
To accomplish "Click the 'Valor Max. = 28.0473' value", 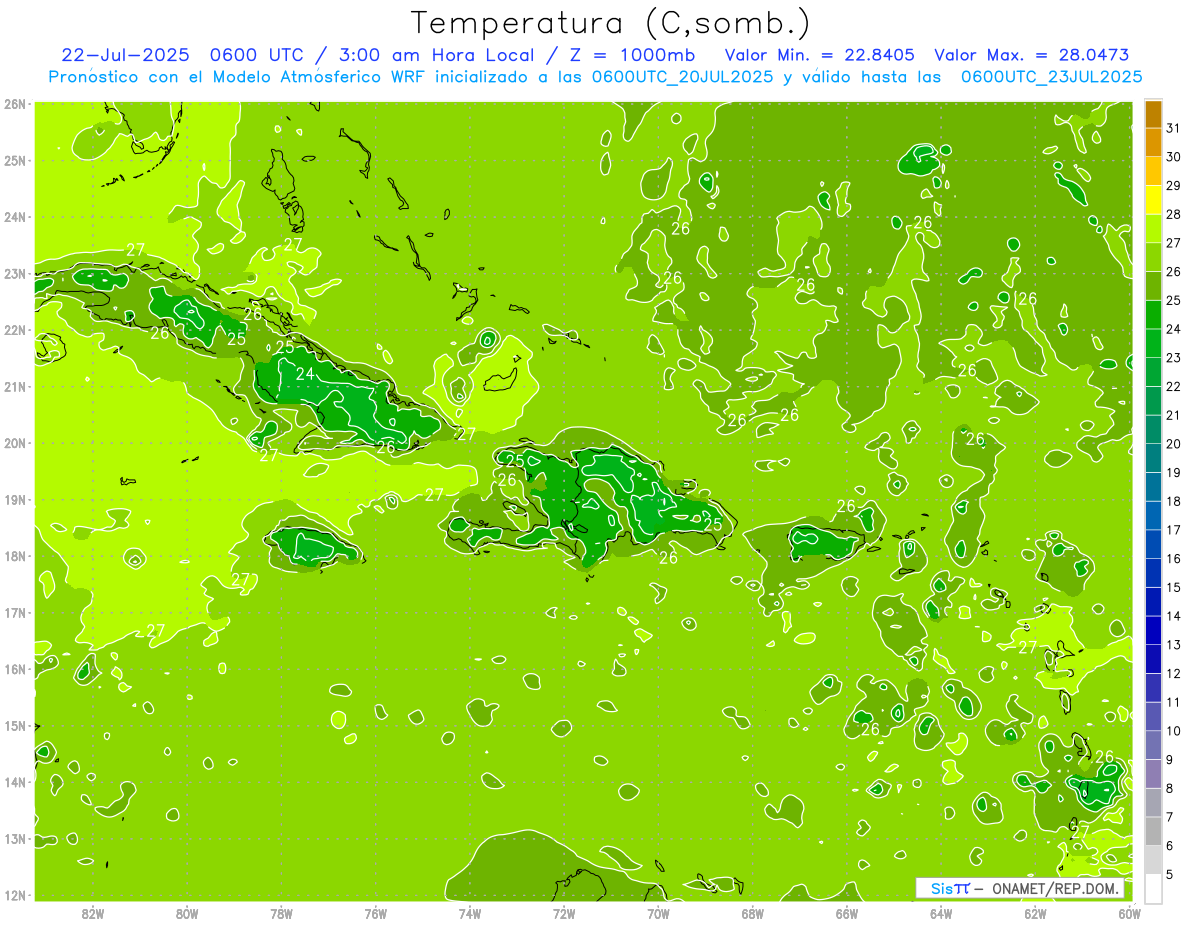I will (x=1031, y=55).
